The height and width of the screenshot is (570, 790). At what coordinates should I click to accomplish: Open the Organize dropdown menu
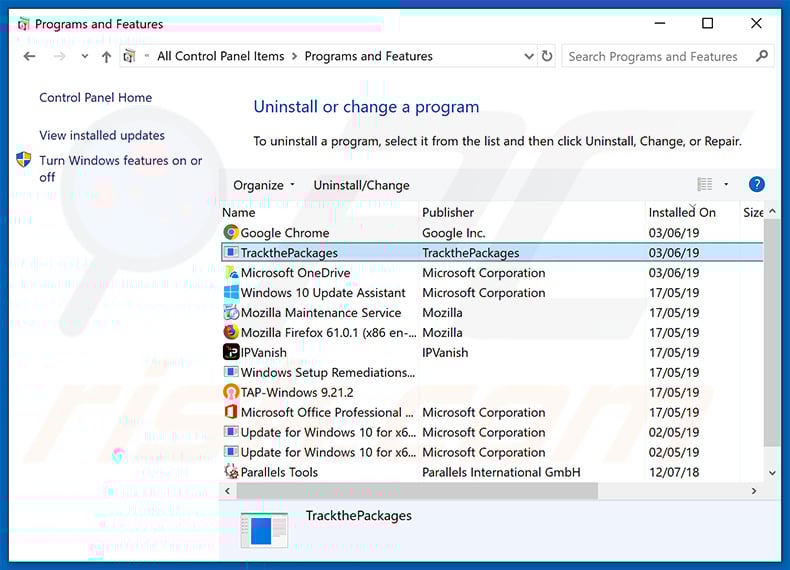point(264,185)
